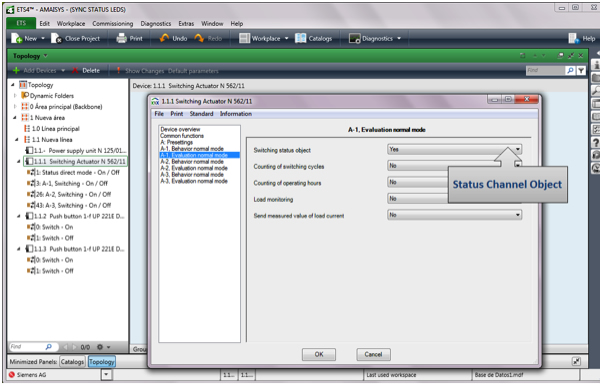
Task: Open the dialog Information menu
Action: coord(236,114)
